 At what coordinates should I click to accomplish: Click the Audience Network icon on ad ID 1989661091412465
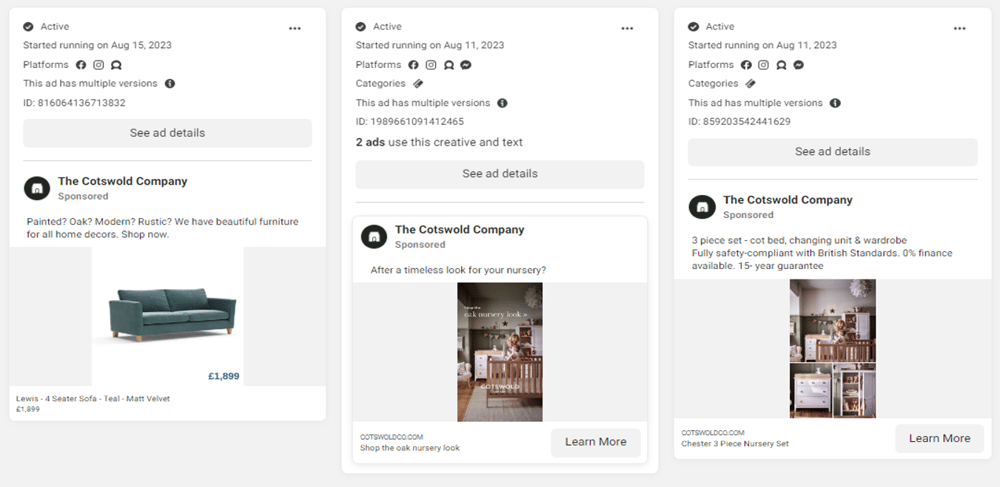coord(448,64)
